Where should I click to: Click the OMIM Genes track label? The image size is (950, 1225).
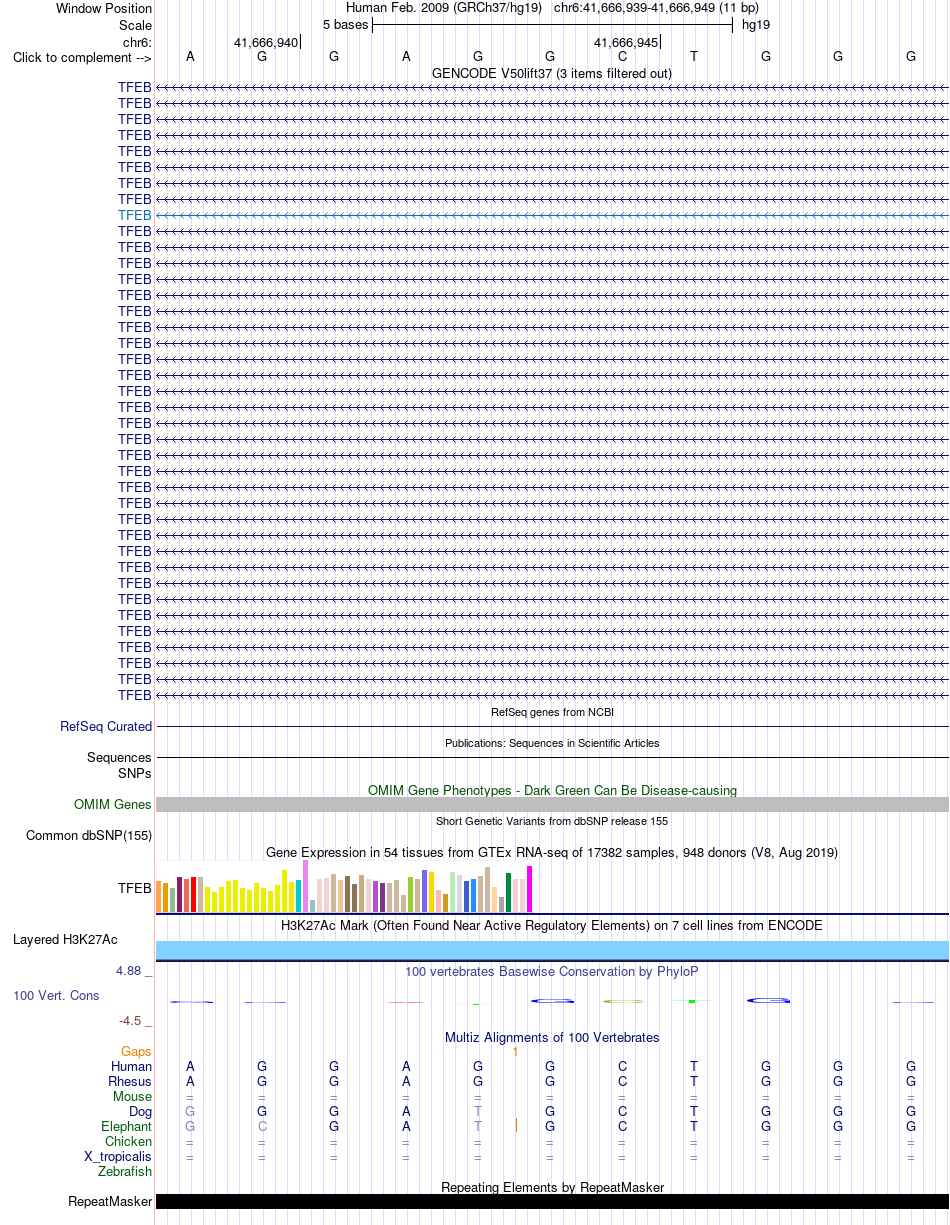click(113, 804)
